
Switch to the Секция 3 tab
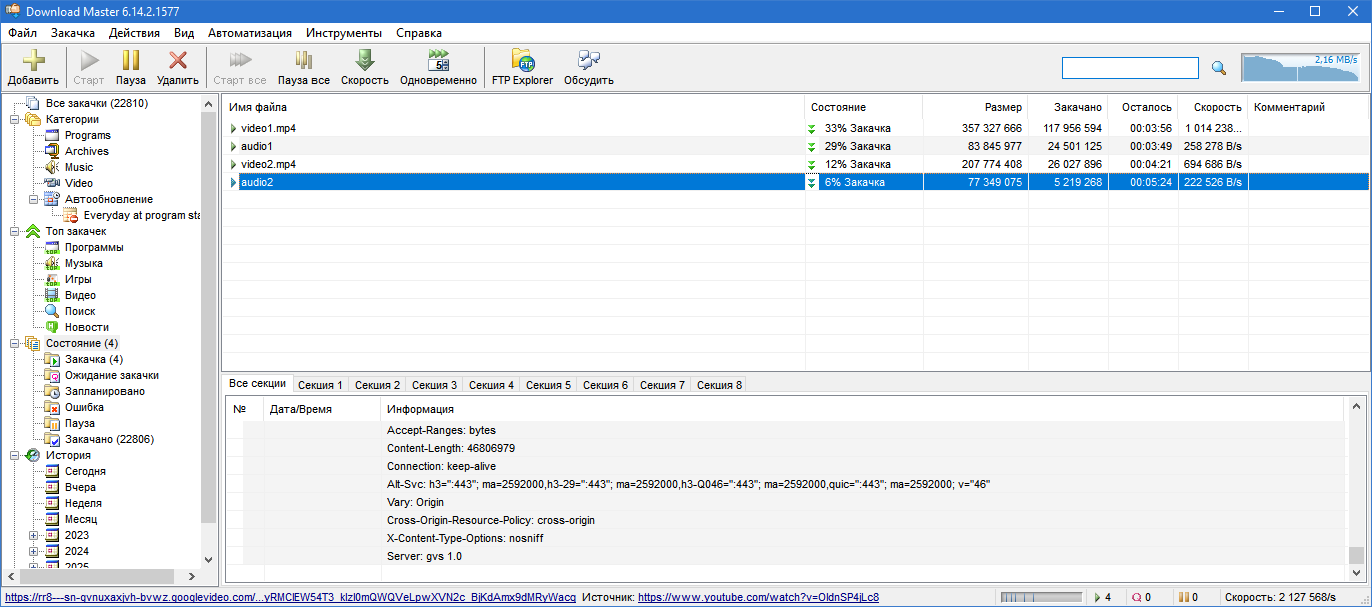pos(434,385)
